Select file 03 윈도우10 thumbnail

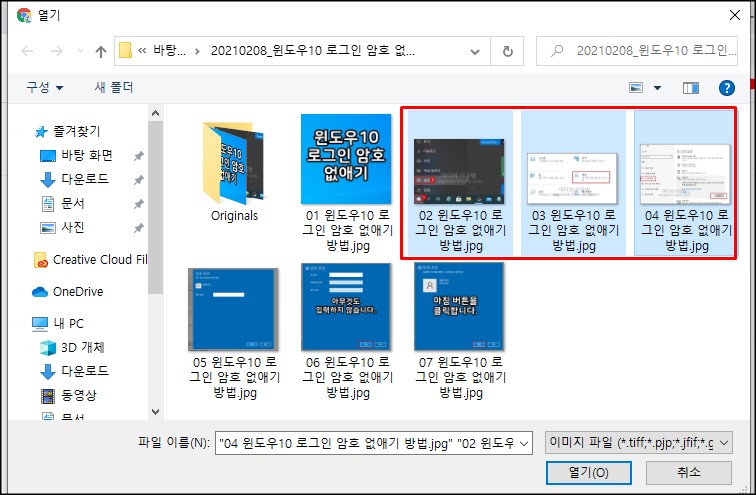(x=572, y=178)
